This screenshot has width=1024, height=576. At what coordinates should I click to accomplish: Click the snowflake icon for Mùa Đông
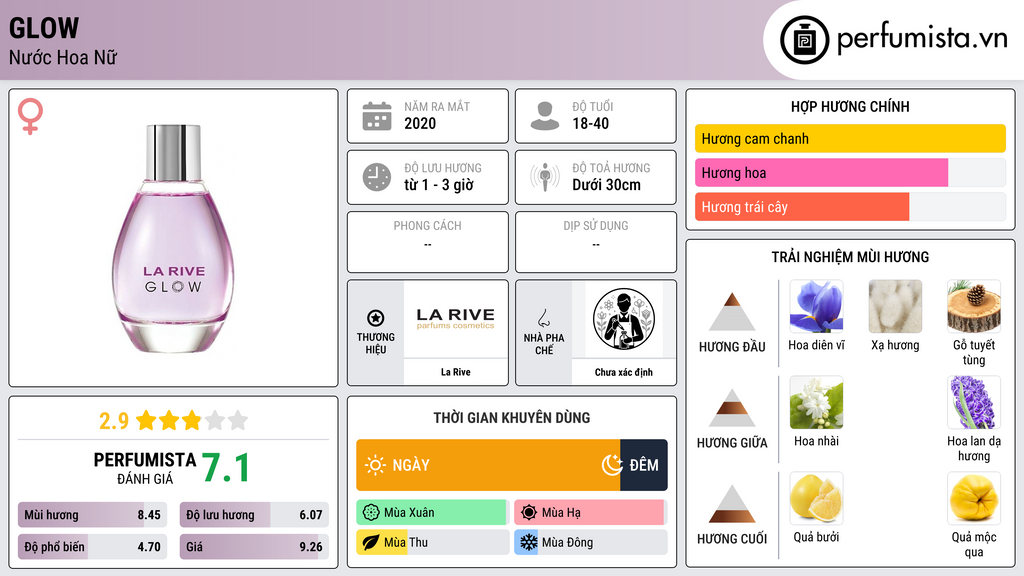[529, 543]
